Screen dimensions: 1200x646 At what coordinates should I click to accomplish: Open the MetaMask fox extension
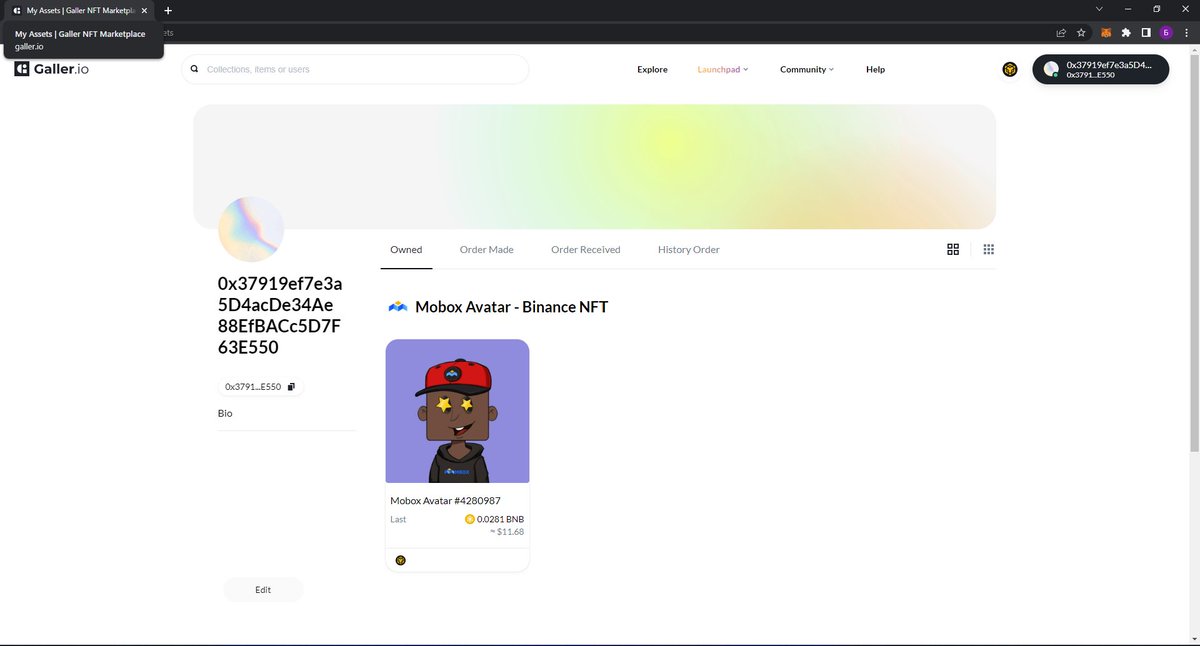(1107, 32)
